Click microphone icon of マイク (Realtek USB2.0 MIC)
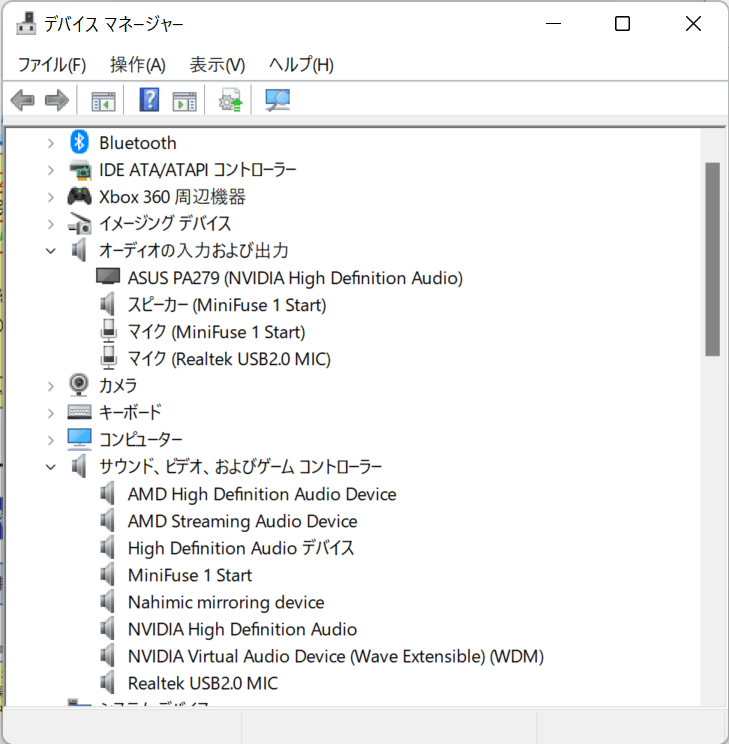 109,358
